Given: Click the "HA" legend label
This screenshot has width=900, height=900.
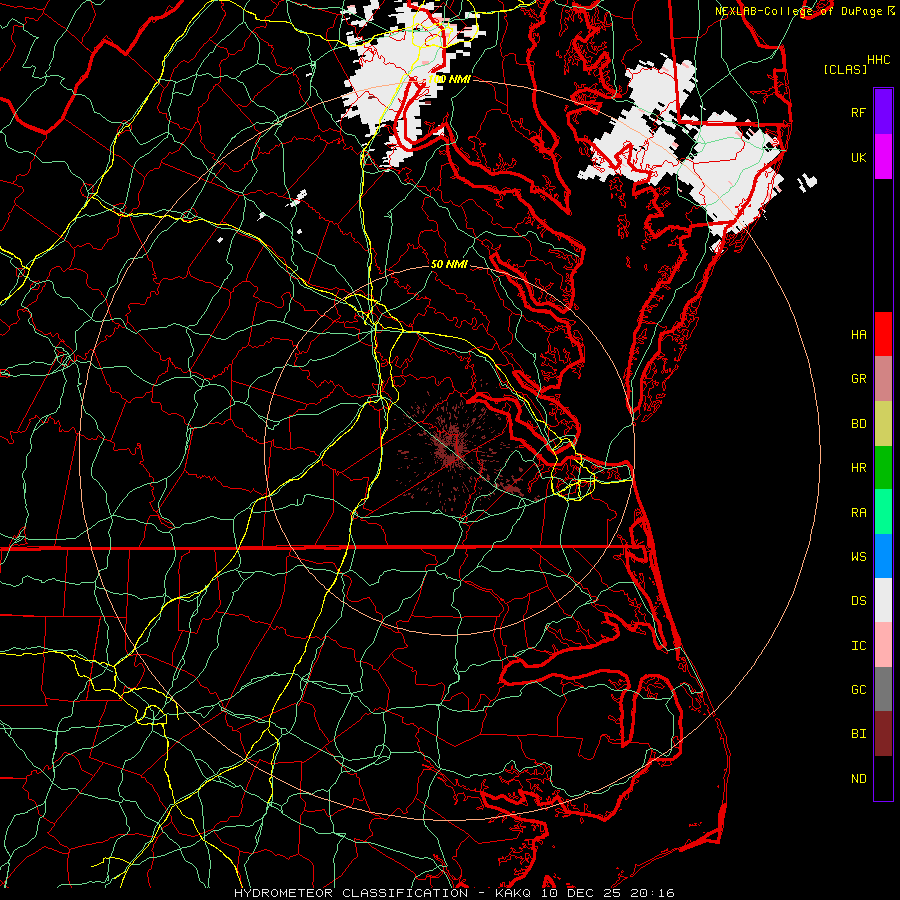Looking at the screenshot, I should tap(859, 334).
